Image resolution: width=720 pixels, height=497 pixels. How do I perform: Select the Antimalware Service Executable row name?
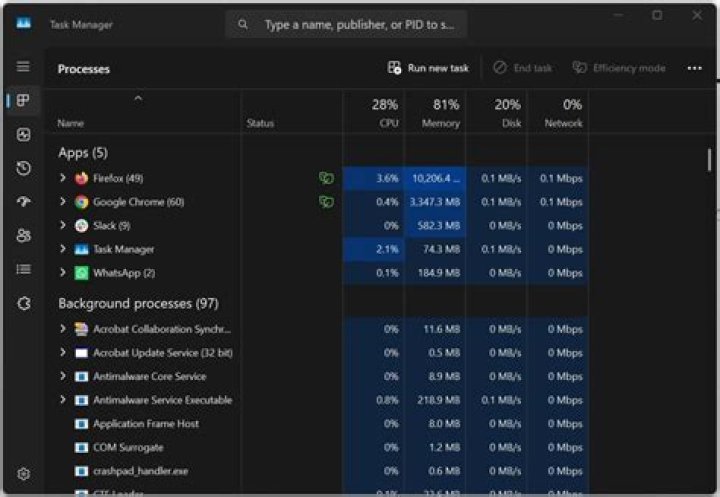click(163, 400)
